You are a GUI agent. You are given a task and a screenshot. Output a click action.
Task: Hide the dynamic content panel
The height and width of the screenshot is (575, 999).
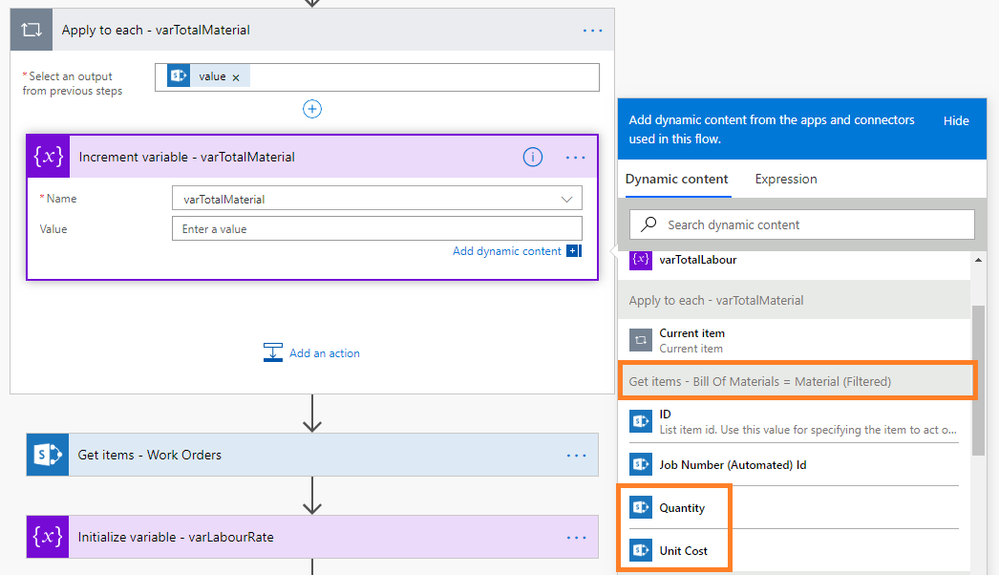(x=956, y=121)
